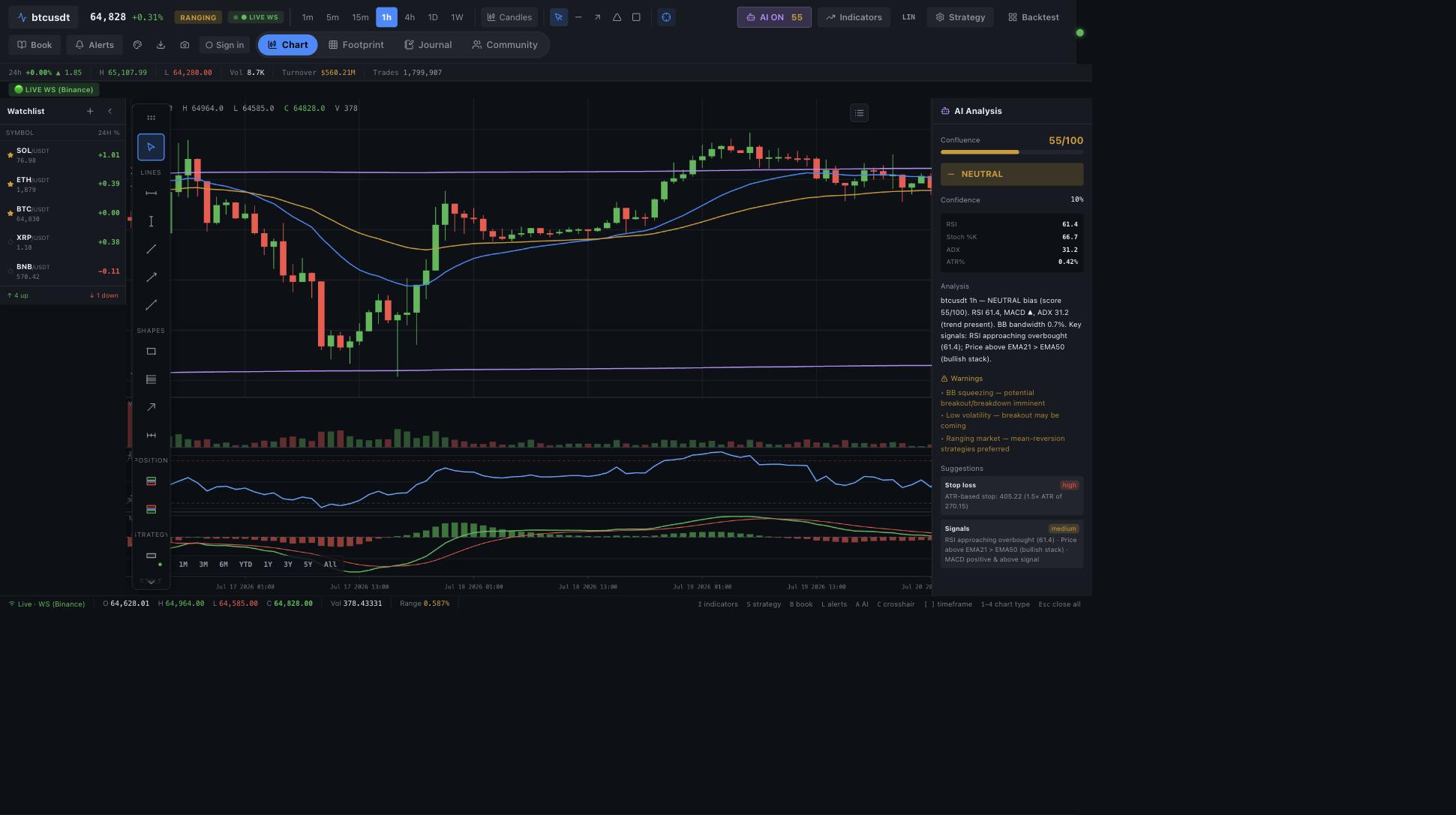Choose the Fibonacci levels shape tool
Image resolution: width=1456 pixels, height=815 pixels.
pyautogui.click(x=151, y=379)
